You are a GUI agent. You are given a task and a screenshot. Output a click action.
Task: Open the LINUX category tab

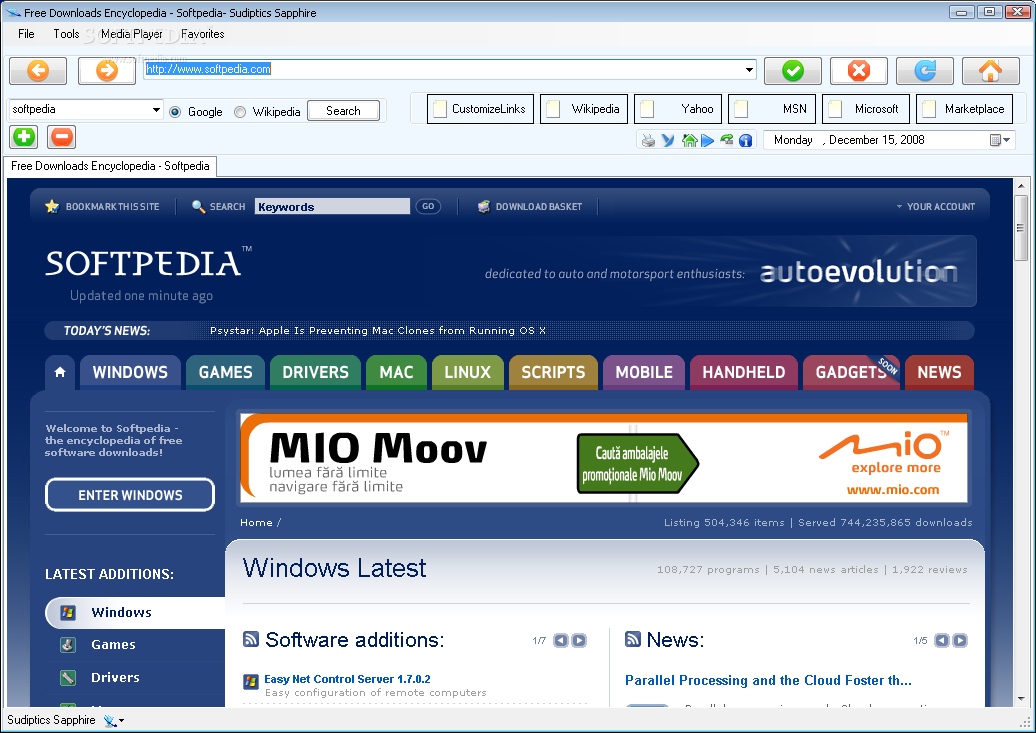click(468, 372)
